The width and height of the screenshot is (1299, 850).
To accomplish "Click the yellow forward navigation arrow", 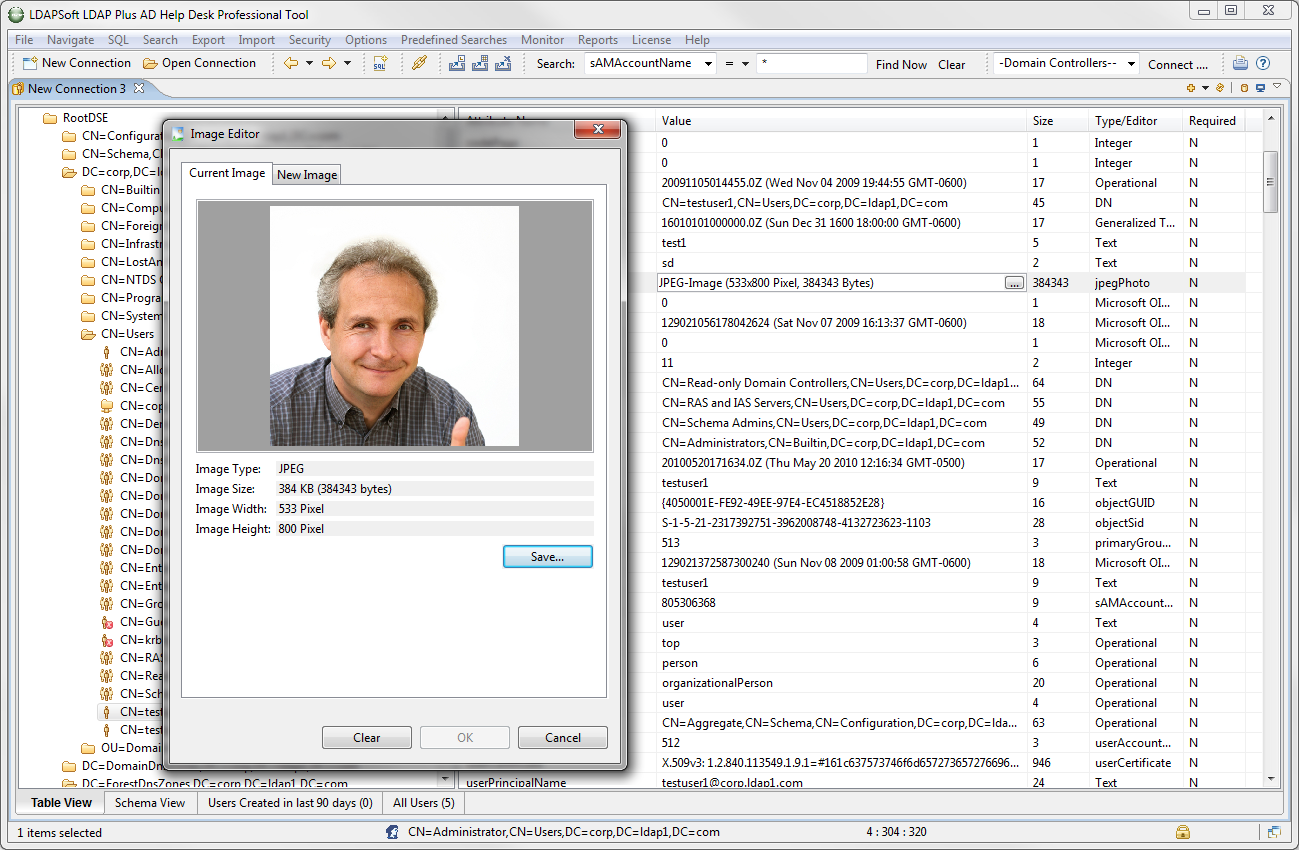I will 328,63.
